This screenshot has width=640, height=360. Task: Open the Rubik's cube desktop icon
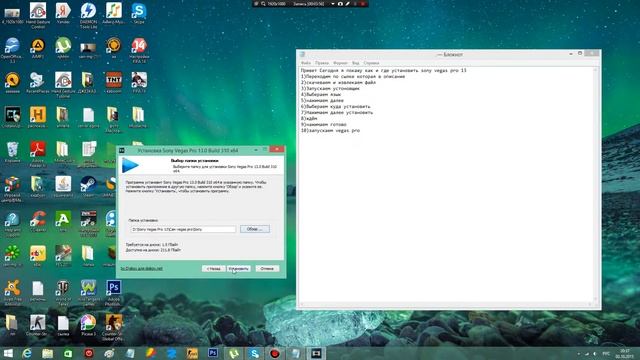click(12, 189)
